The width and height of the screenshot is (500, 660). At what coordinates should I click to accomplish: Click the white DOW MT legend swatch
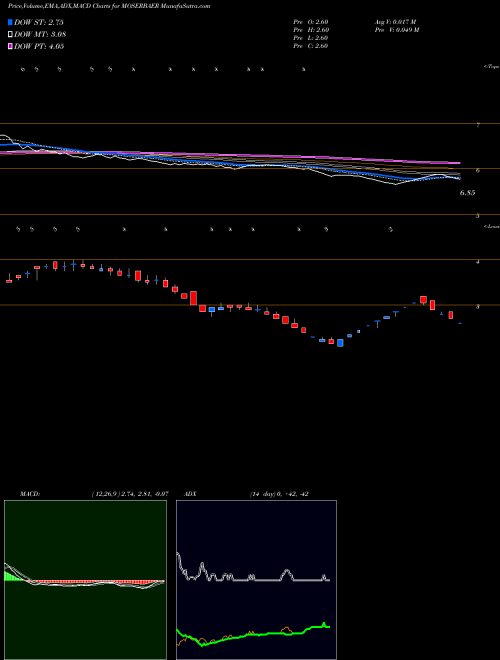(x=10, y=35)
